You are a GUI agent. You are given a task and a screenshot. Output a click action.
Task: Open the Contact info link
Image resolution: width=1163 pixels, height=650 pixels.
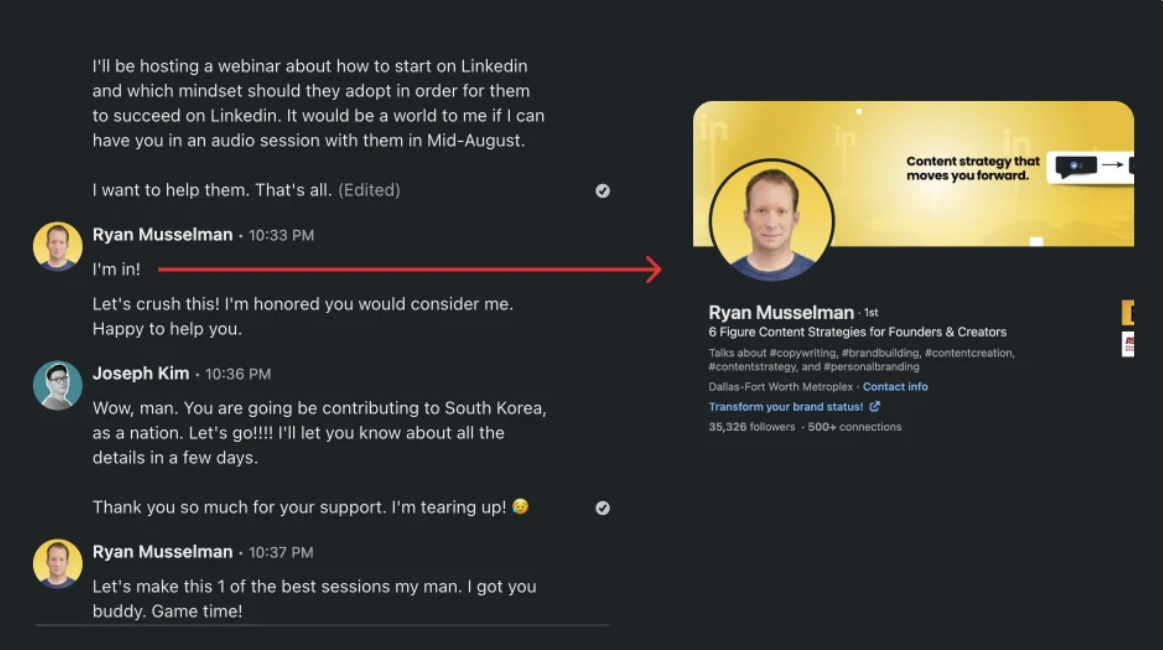(x=895, y=387)
